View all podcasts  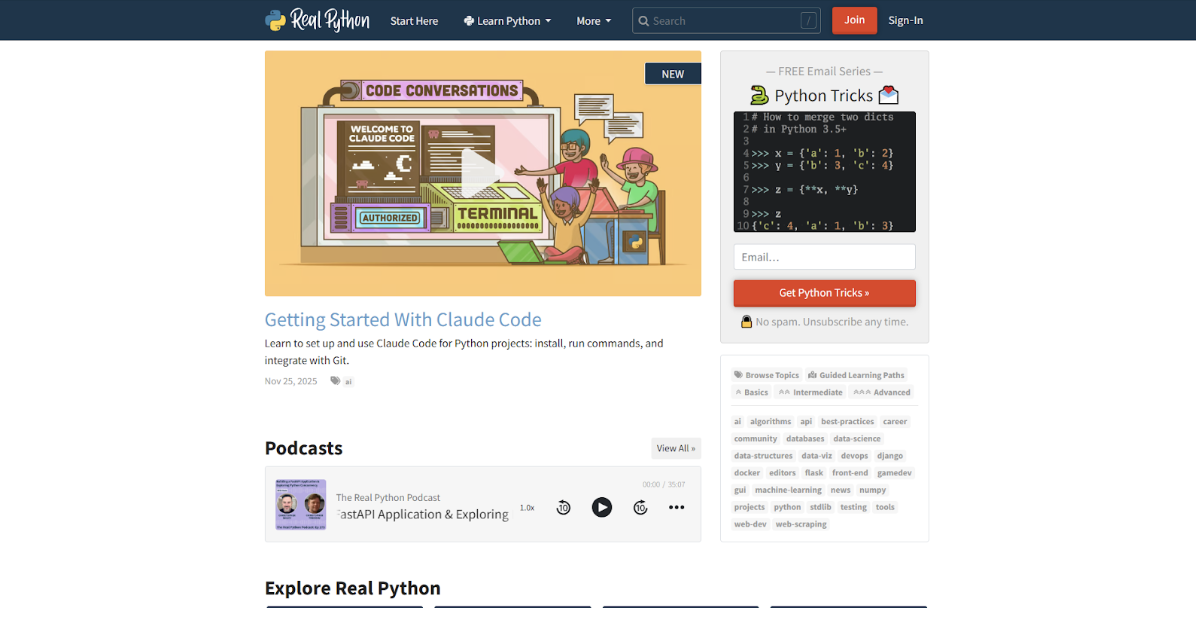pyautogui.click(x=676, y=448)
